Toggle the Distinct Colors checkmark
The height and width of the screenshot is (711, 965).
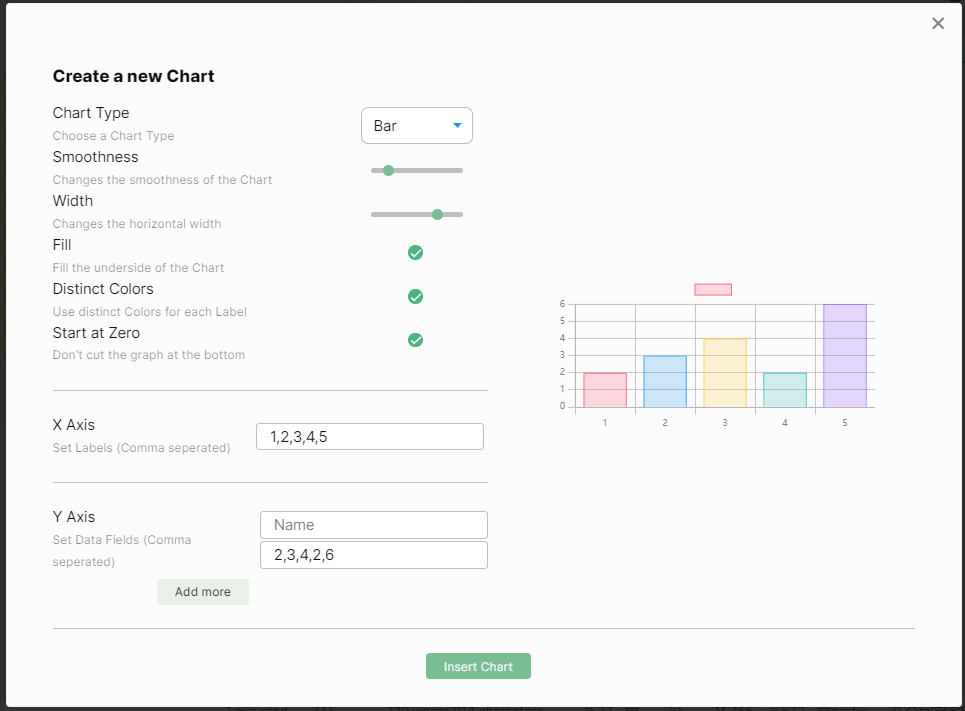click(x=416, y=296)
